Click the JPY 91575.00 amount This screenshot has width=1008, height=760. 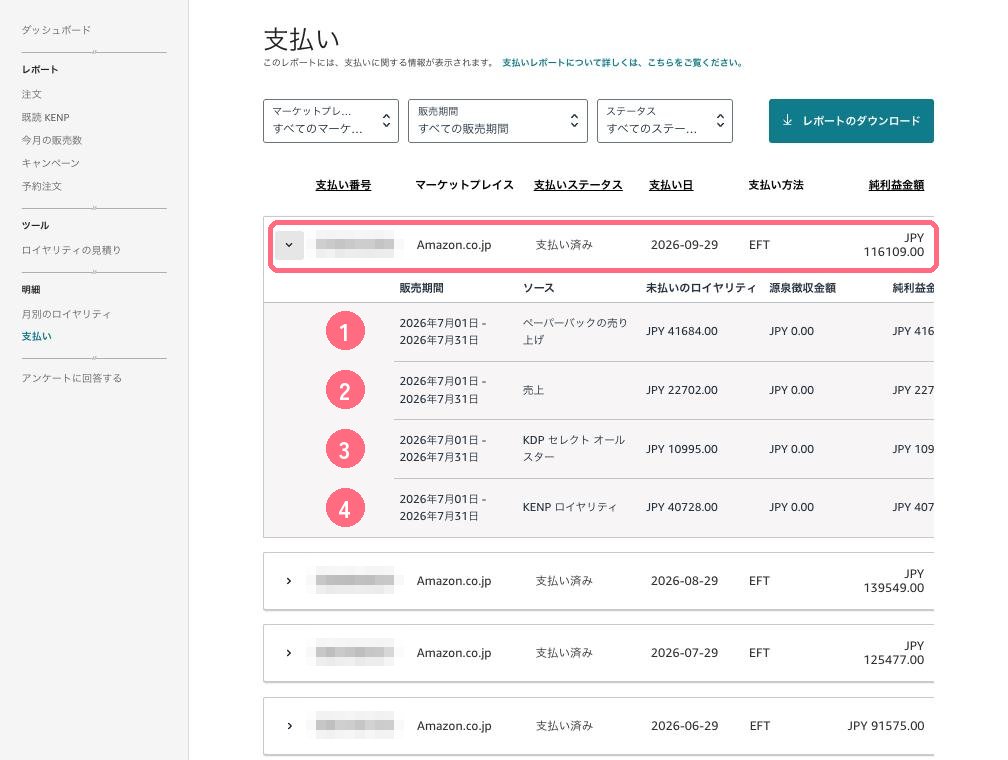(x=886, y=725)
